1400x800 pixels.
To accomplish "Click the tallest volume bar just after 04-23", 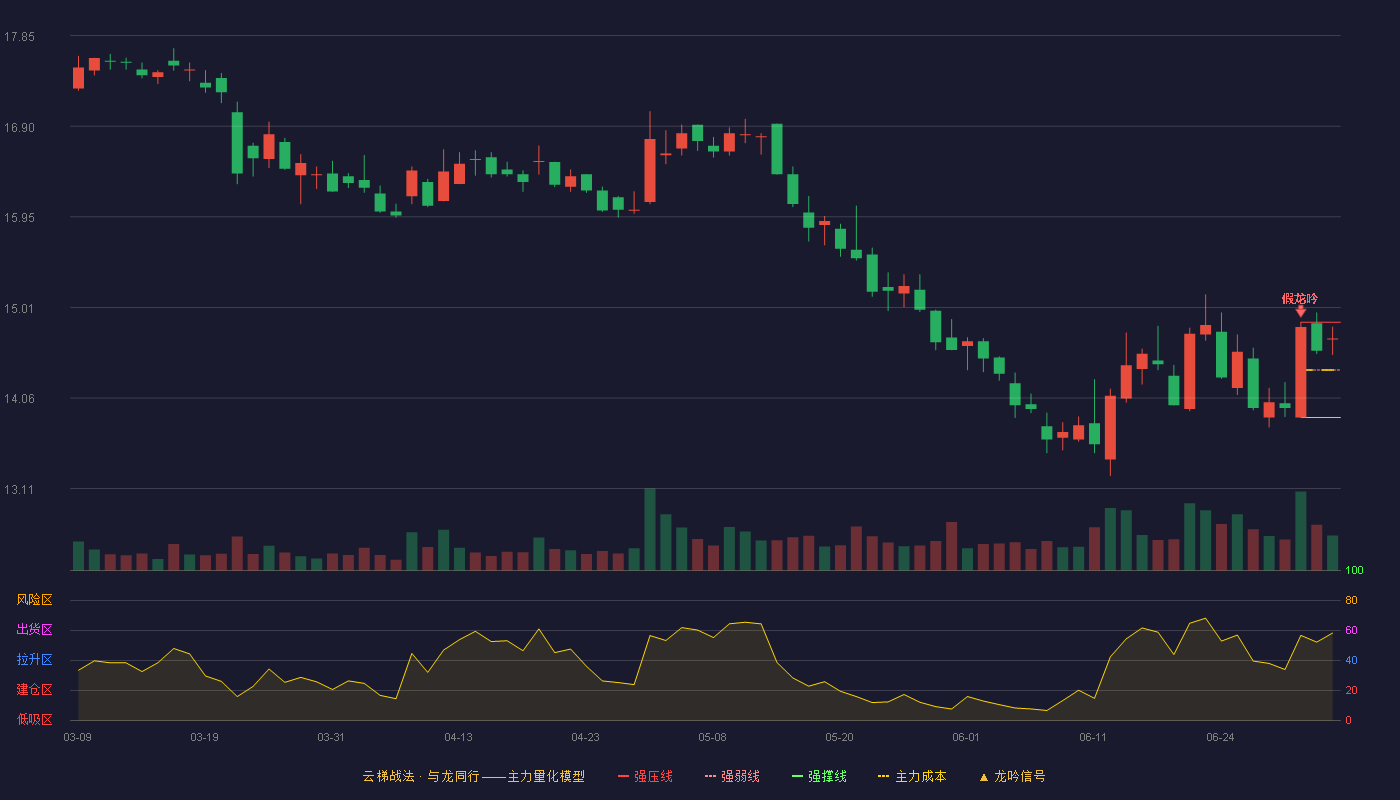I will [650, 529].
